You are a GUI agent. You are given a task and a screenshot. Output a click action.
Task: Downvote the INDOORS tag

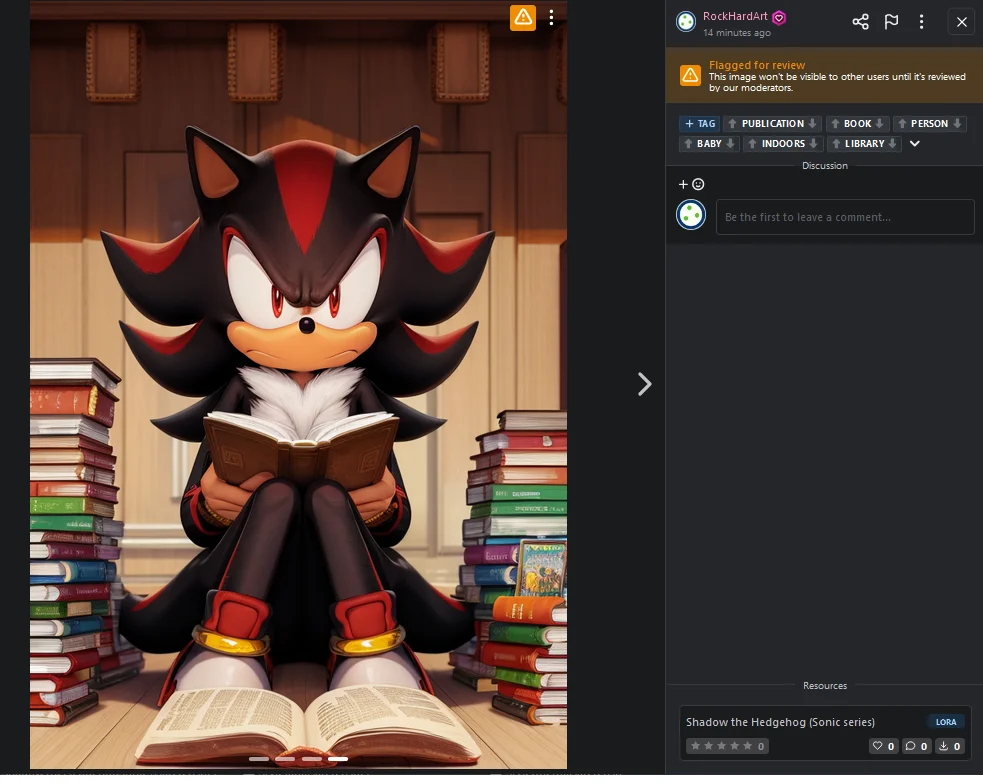813,144
